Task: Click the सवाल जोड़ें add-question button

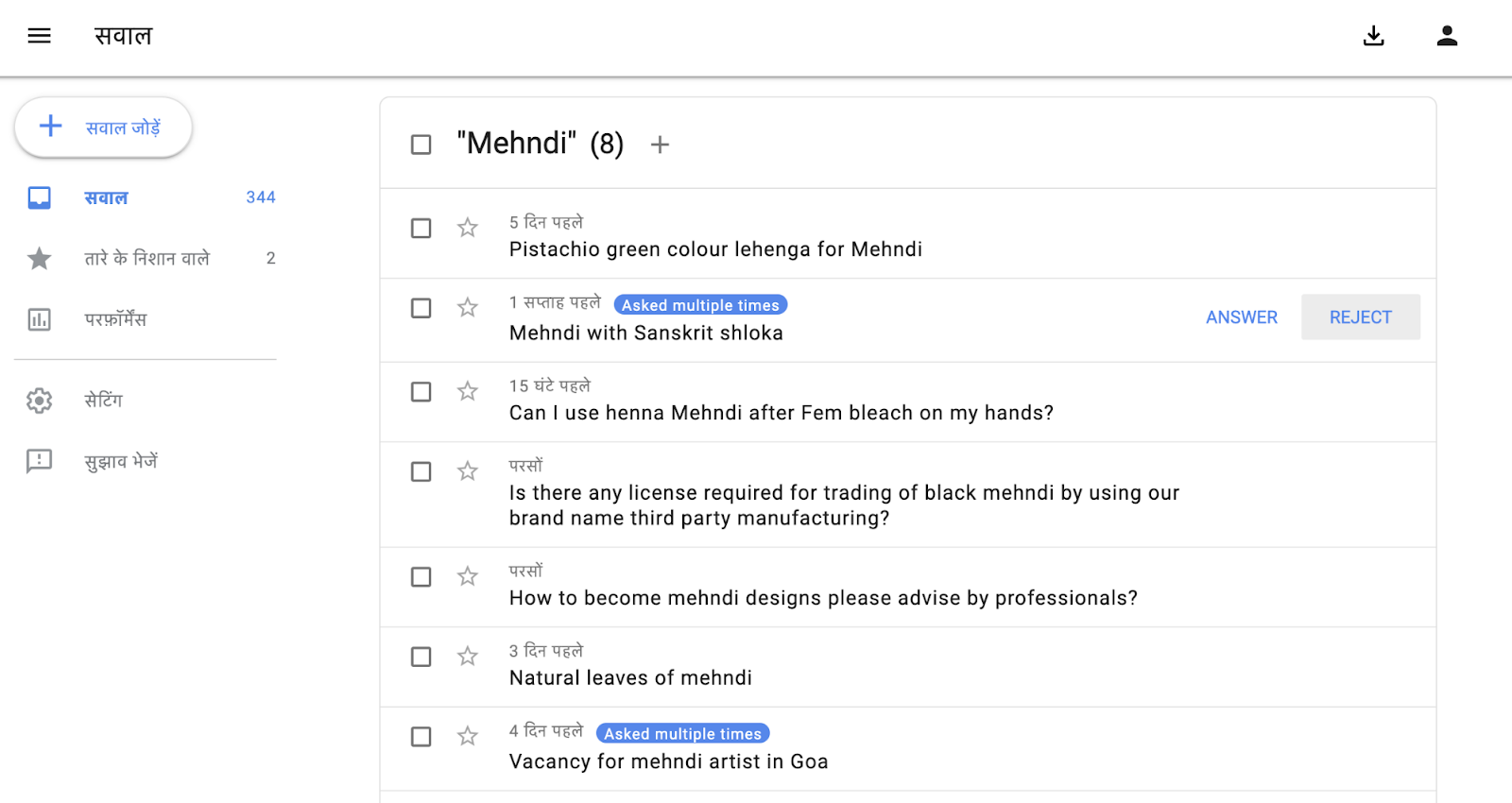Action: click(103, 127)
